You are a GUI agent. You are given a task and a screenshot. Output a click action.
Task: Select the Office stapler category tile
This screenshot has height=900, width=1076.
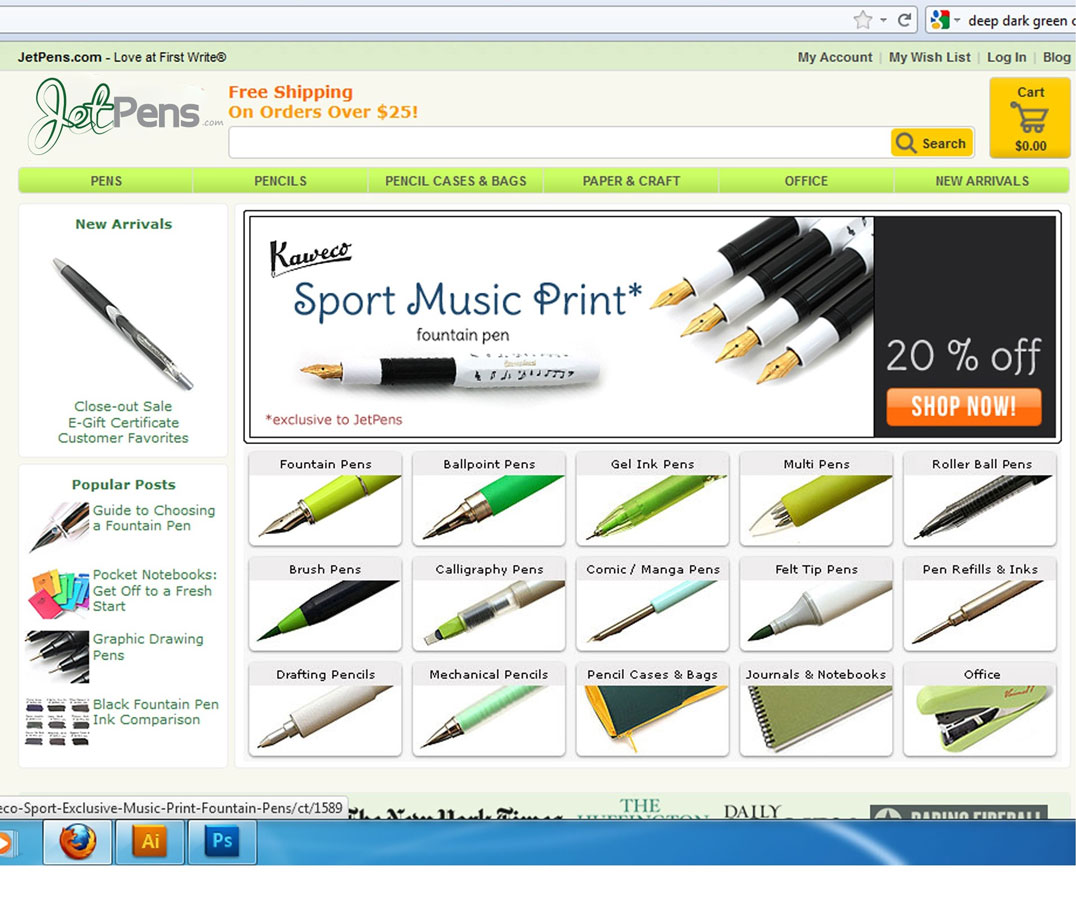tap(981, 709)
